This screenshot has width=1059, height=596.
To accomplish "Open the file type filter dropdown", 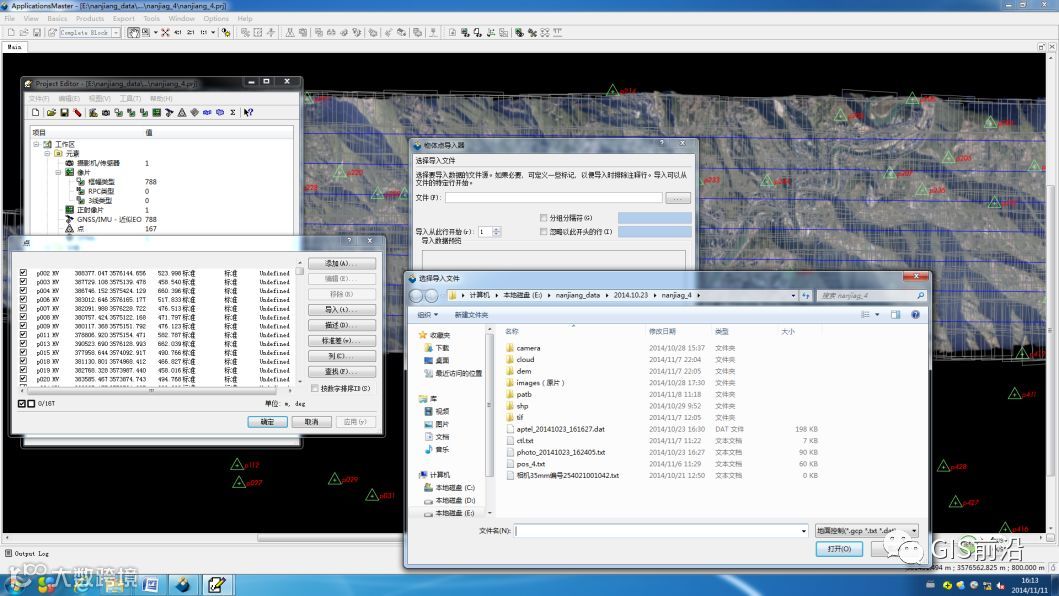I will pos(914,530).
